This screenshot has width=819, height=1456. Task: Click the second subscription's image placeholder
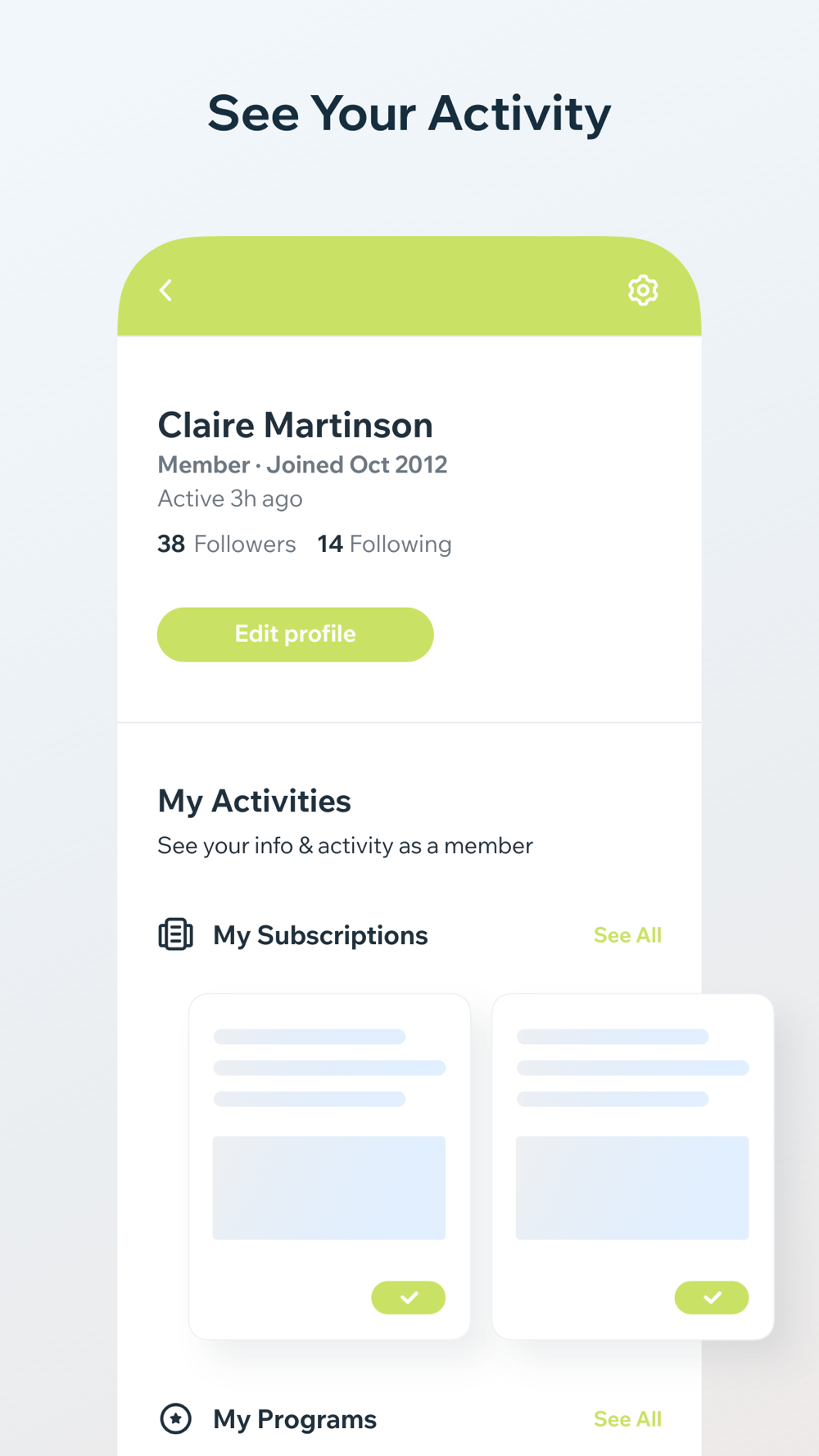632,1187
